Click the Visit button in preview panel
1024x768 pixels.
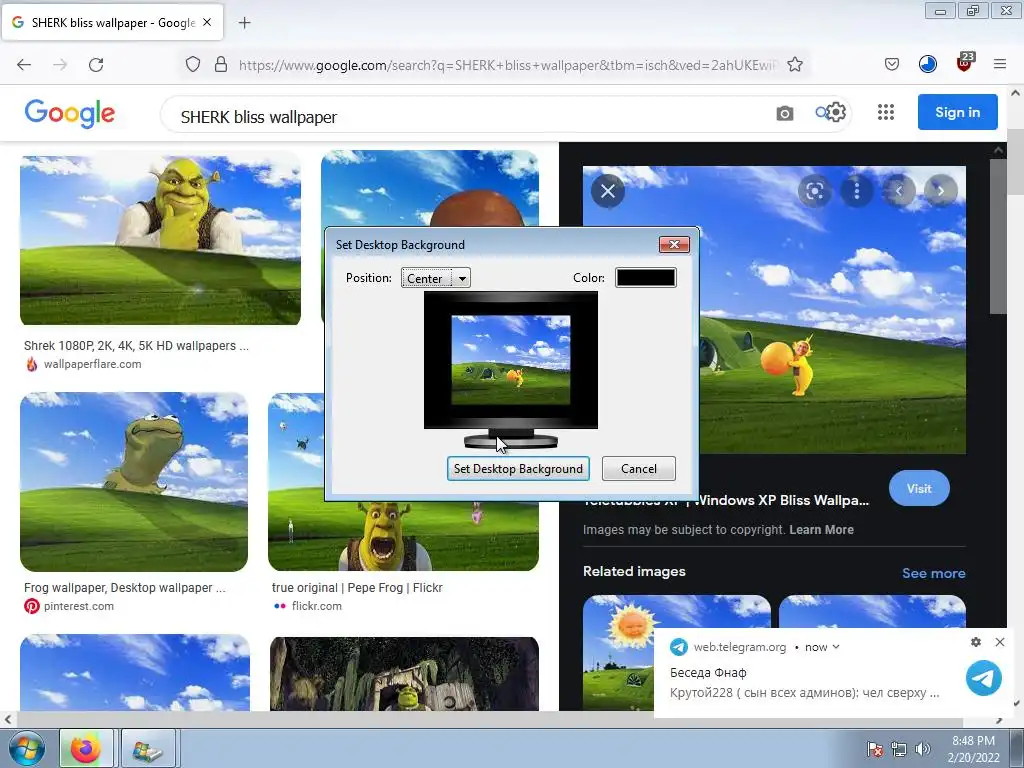919,488
